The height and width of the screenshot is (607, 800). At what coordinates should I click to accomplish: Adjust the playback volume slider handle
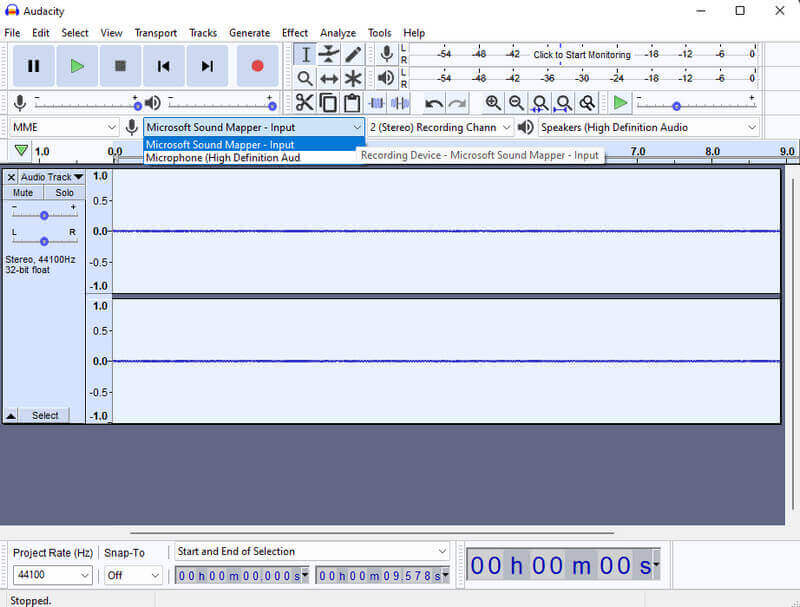[x=272, y=106]
